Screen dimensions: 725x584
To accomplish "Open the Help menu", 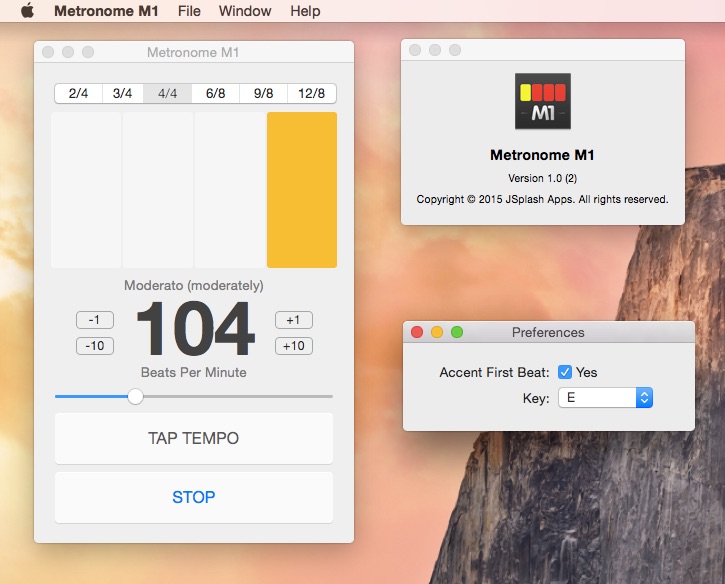I will click(305, 11).
